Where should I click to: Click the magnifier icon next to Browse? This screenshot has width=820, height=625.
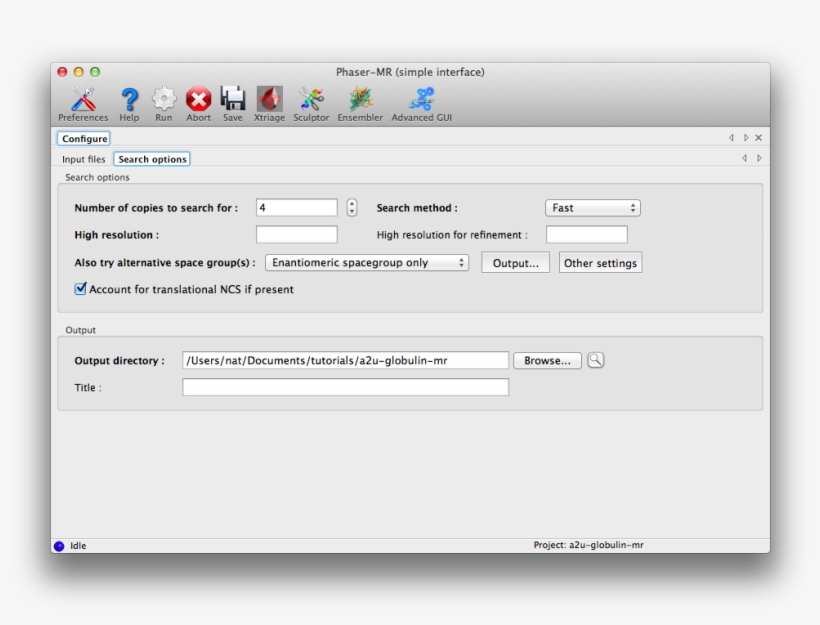[x=596, y=360]
